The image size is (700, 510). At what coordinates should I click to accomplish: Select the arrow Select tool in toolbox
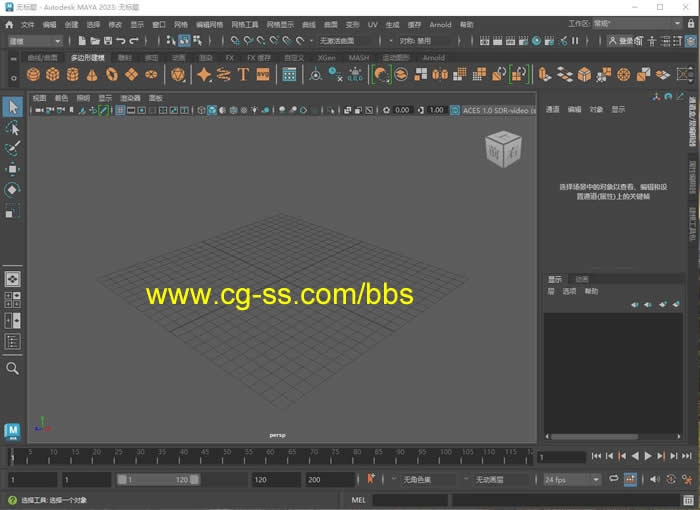(12, 107)
